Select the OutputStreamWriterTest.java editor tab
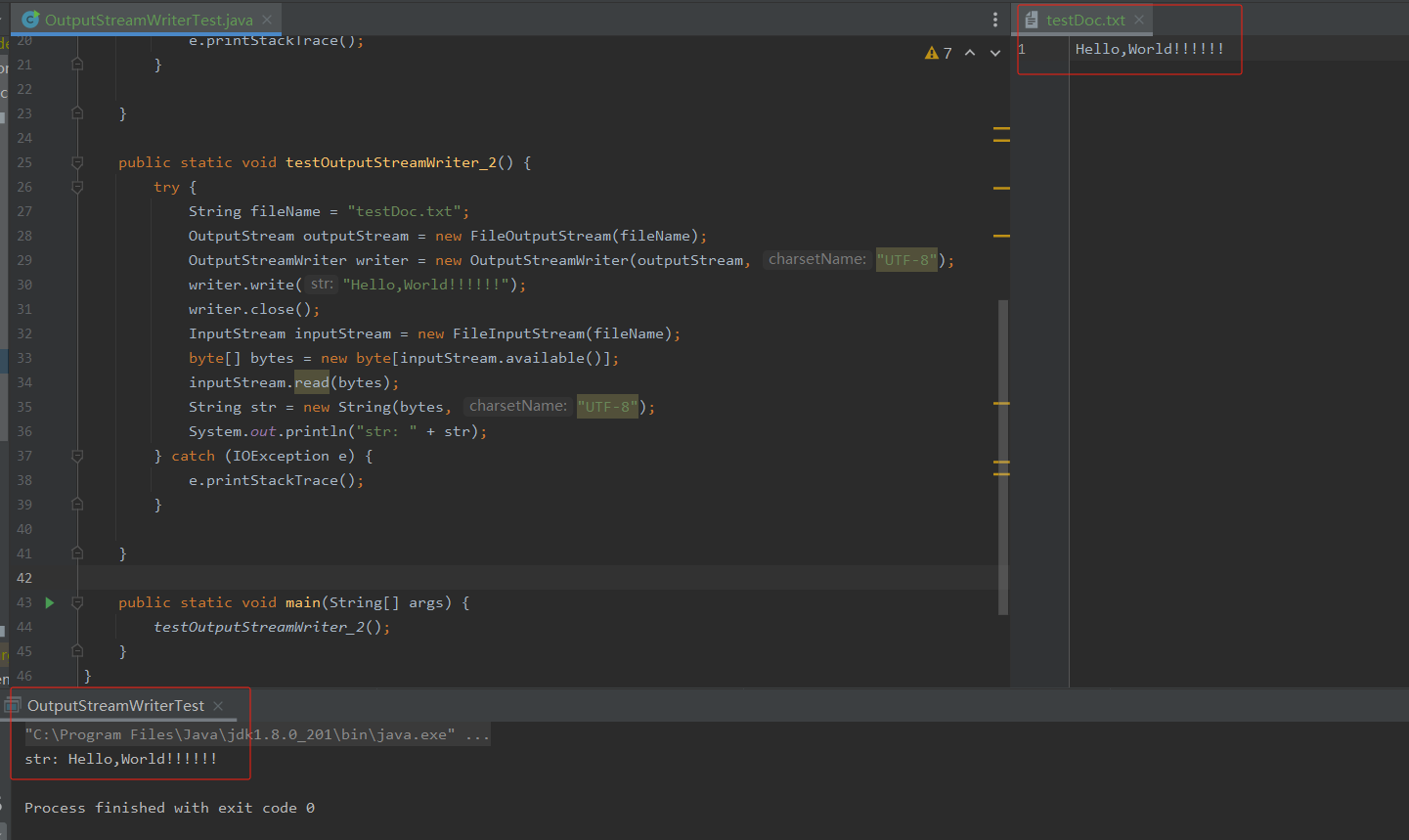 click(x=148, y=20)
